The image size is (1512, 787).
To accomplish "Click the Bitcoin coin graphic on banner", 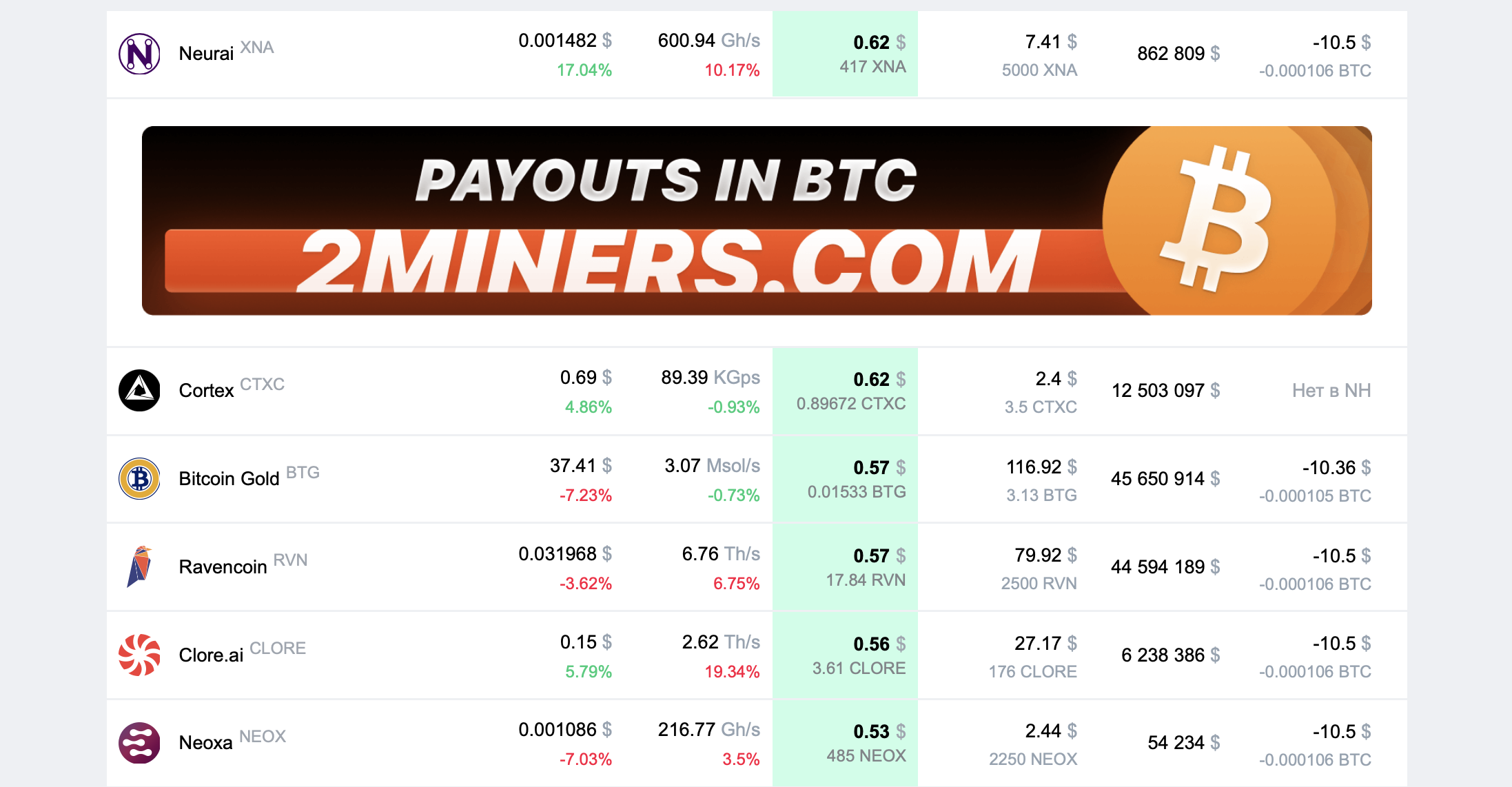I will [x=1220, y=221].
